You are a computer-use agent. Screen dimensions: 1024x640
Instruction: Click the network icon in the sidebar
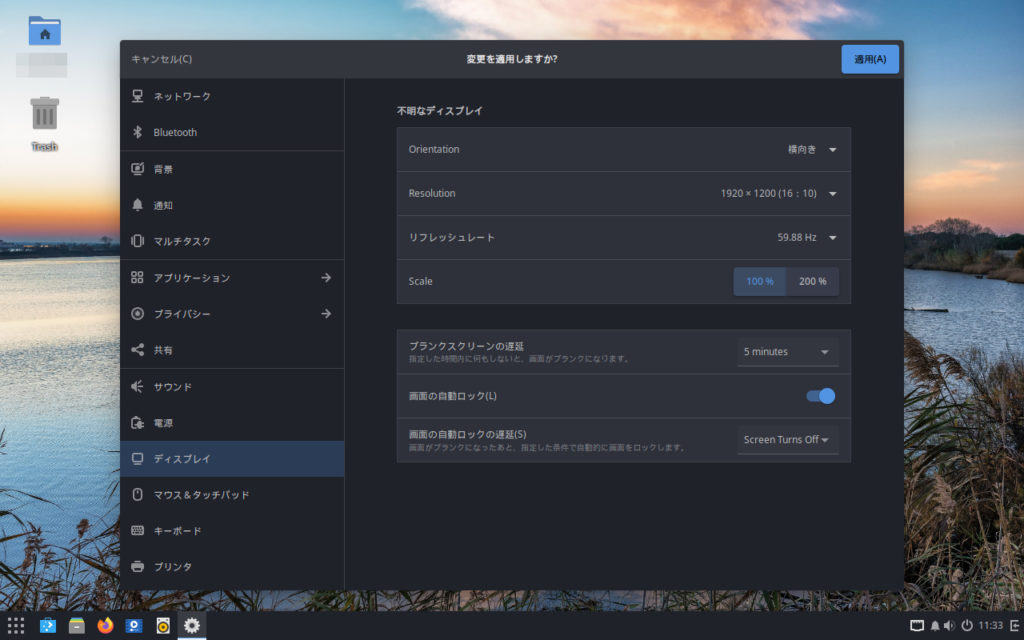[x=138, y=96]
